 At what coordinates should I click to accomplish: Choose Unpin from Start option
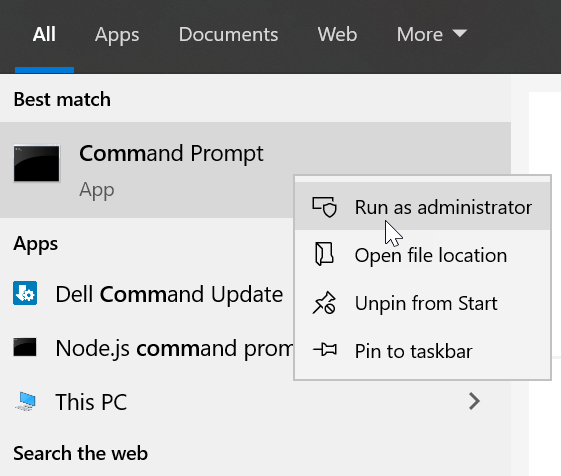point(422,303)
